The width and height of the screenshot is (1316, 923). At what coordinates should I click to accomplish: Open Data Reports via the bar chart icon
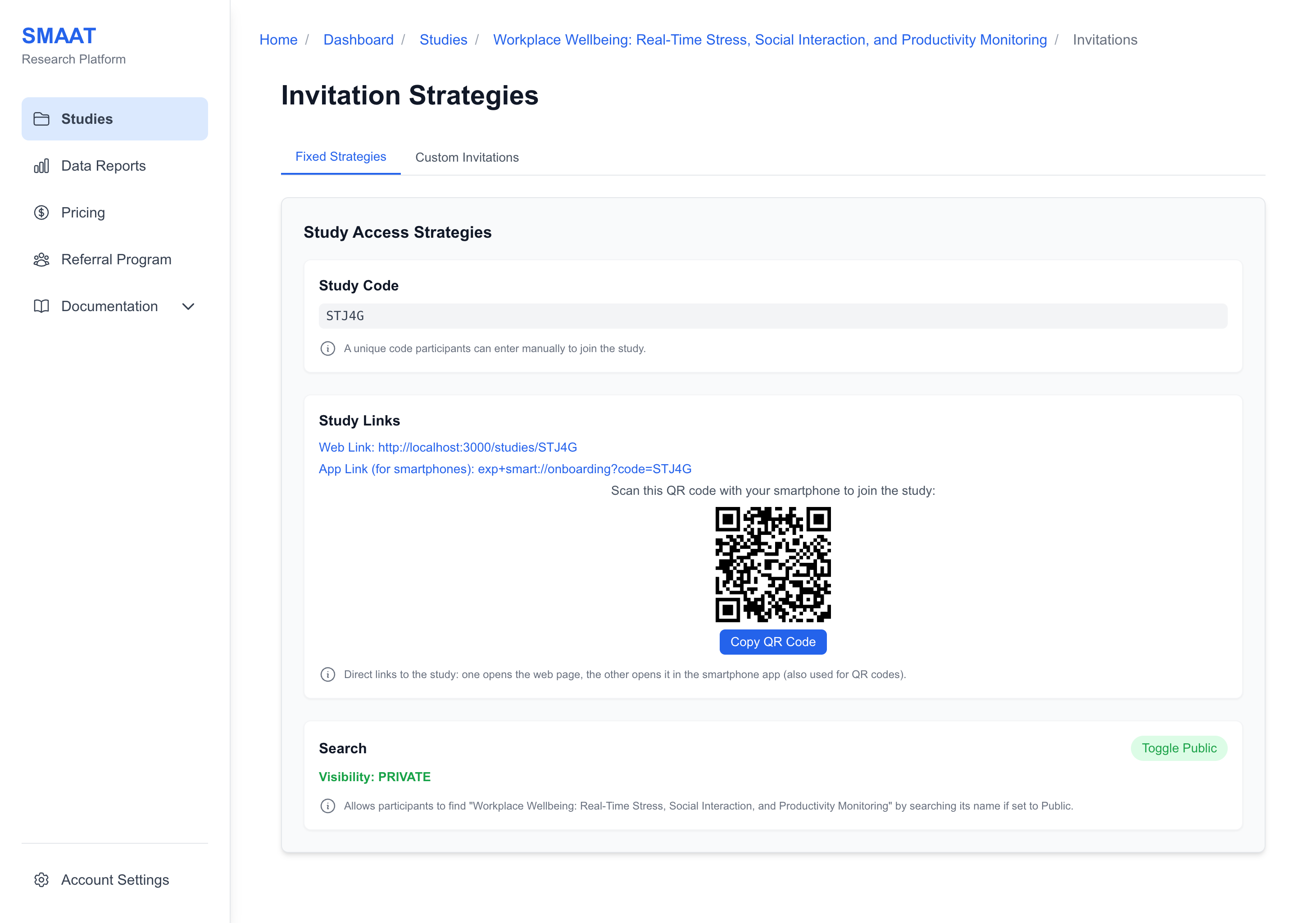click(x=42, y=166)
